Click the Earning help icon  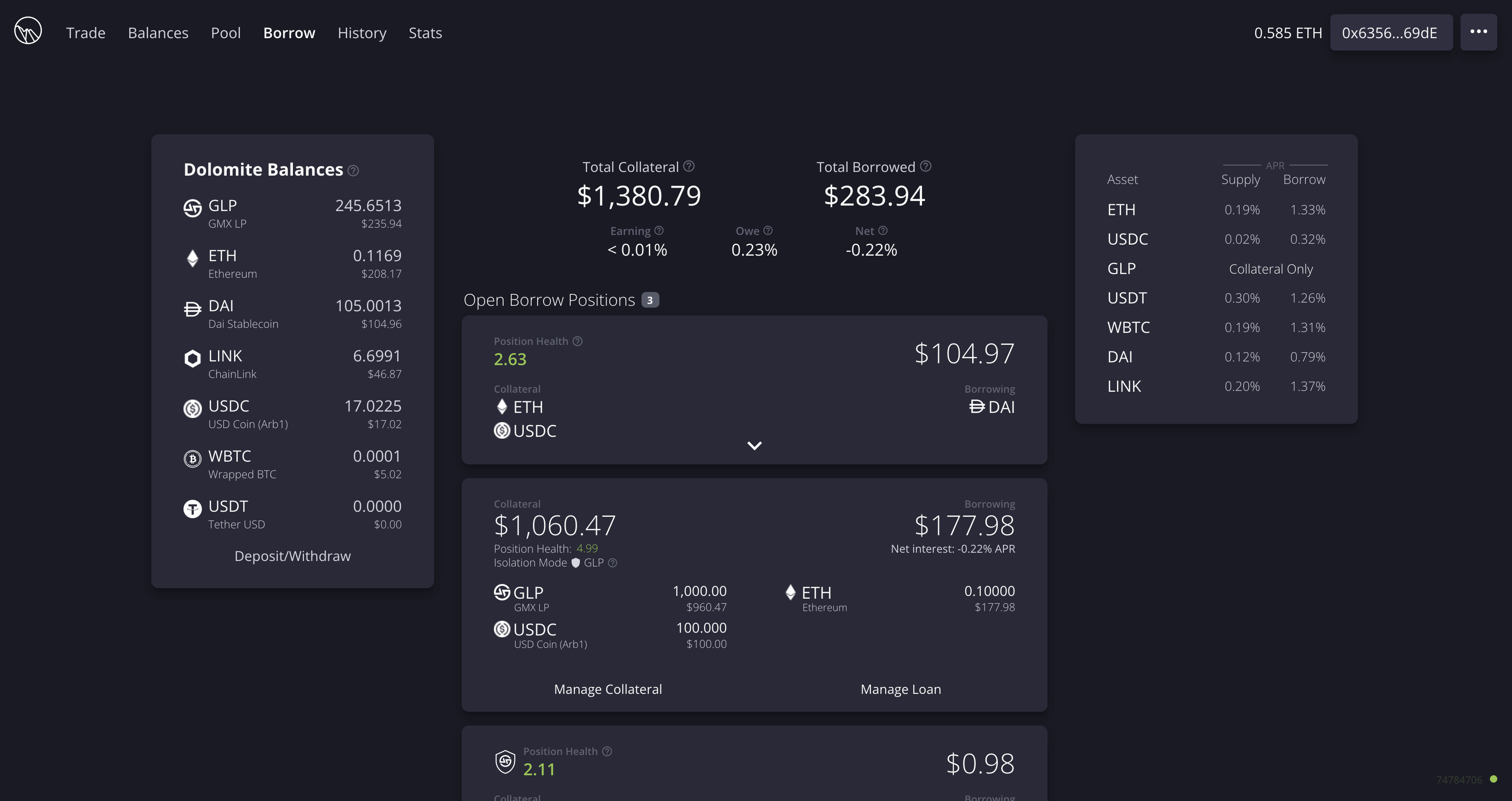659,231
